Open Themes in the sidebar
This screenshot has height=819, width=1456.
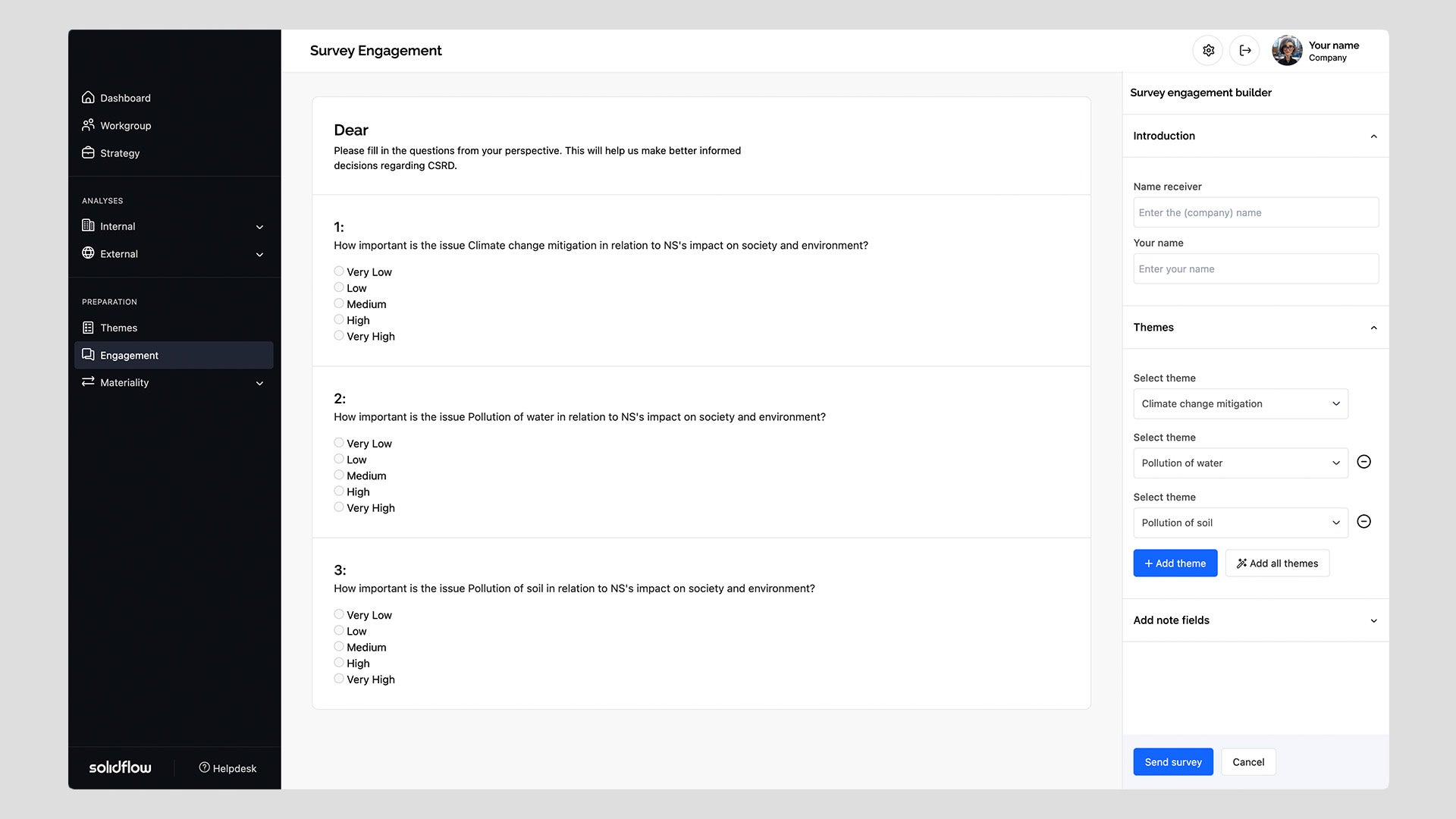pyautogui.click(x=119, y=328)
